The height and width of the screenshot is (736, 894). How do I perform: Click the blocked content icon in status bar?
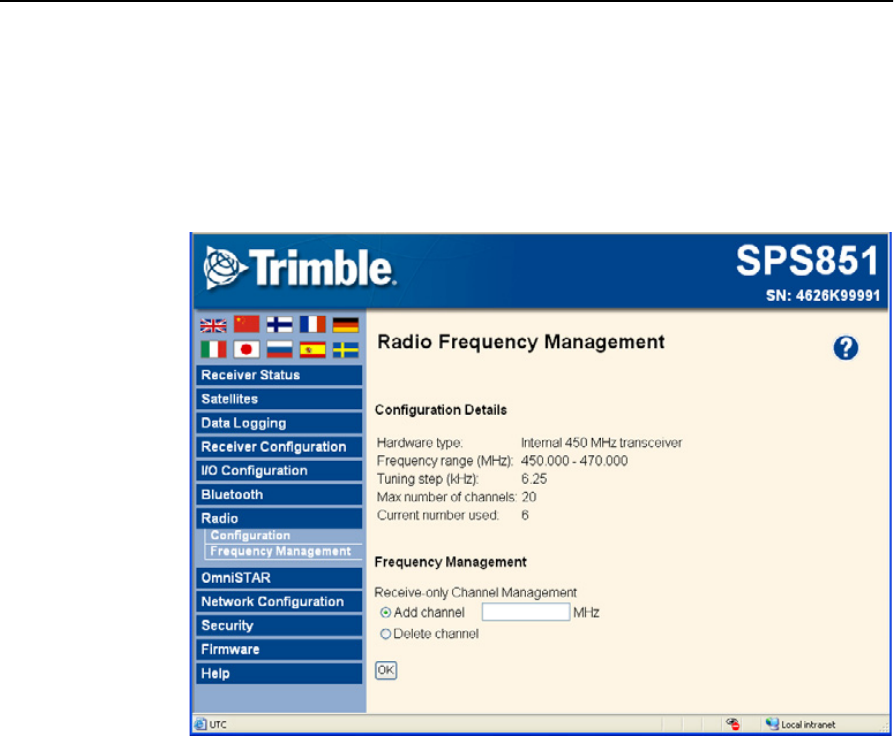(733, 724)
